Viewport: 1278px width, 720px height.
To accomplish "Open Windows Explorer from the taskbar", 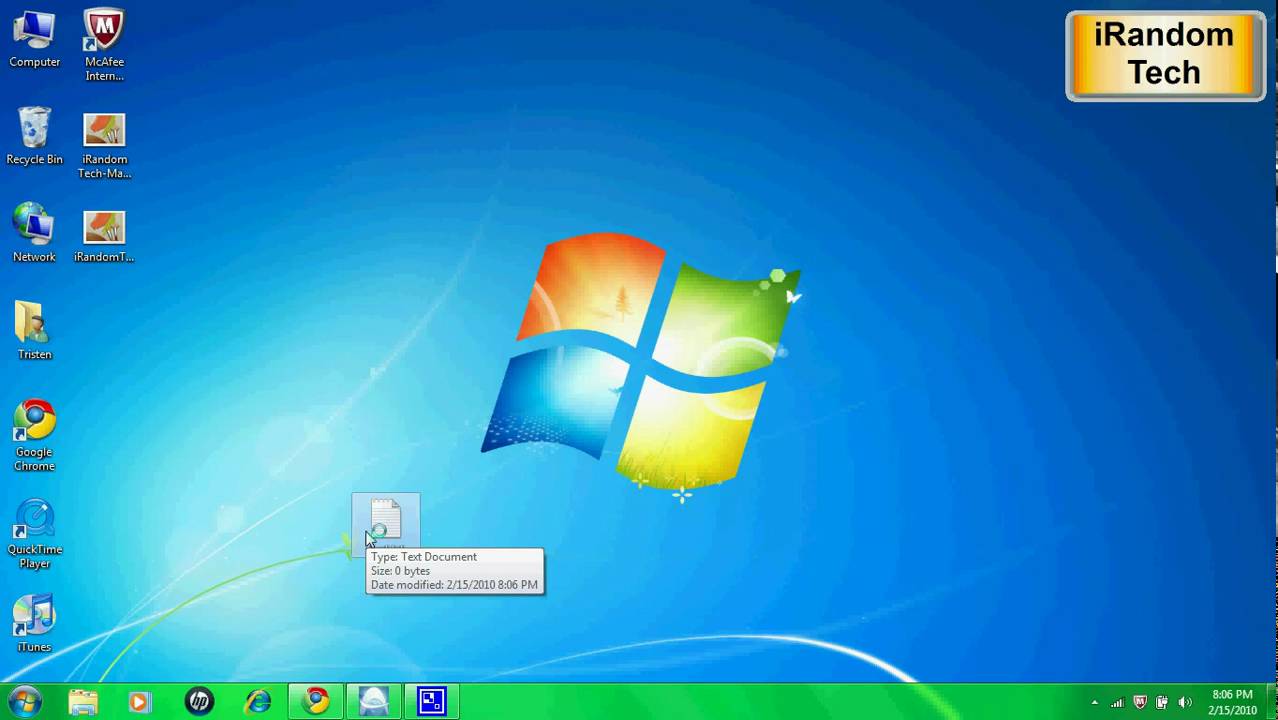I will (83, 702).
